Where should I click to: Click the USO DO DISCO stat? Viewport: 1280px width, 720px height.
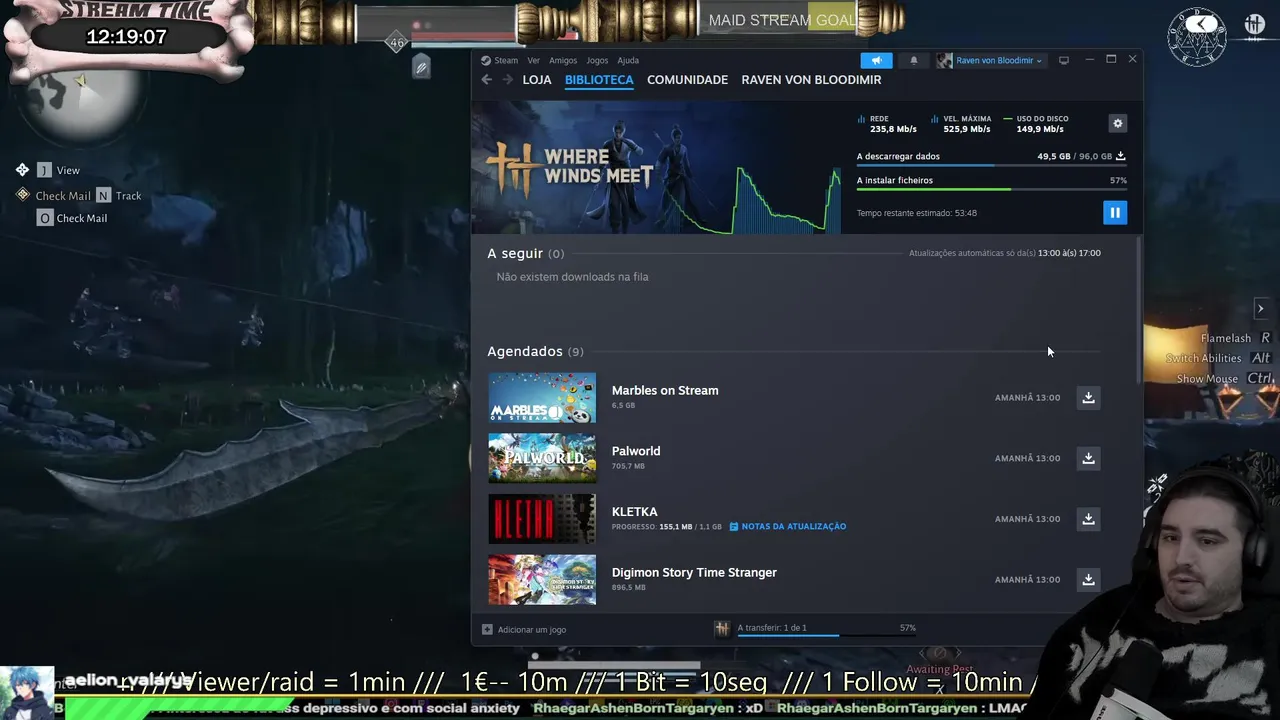point(1036,124)
